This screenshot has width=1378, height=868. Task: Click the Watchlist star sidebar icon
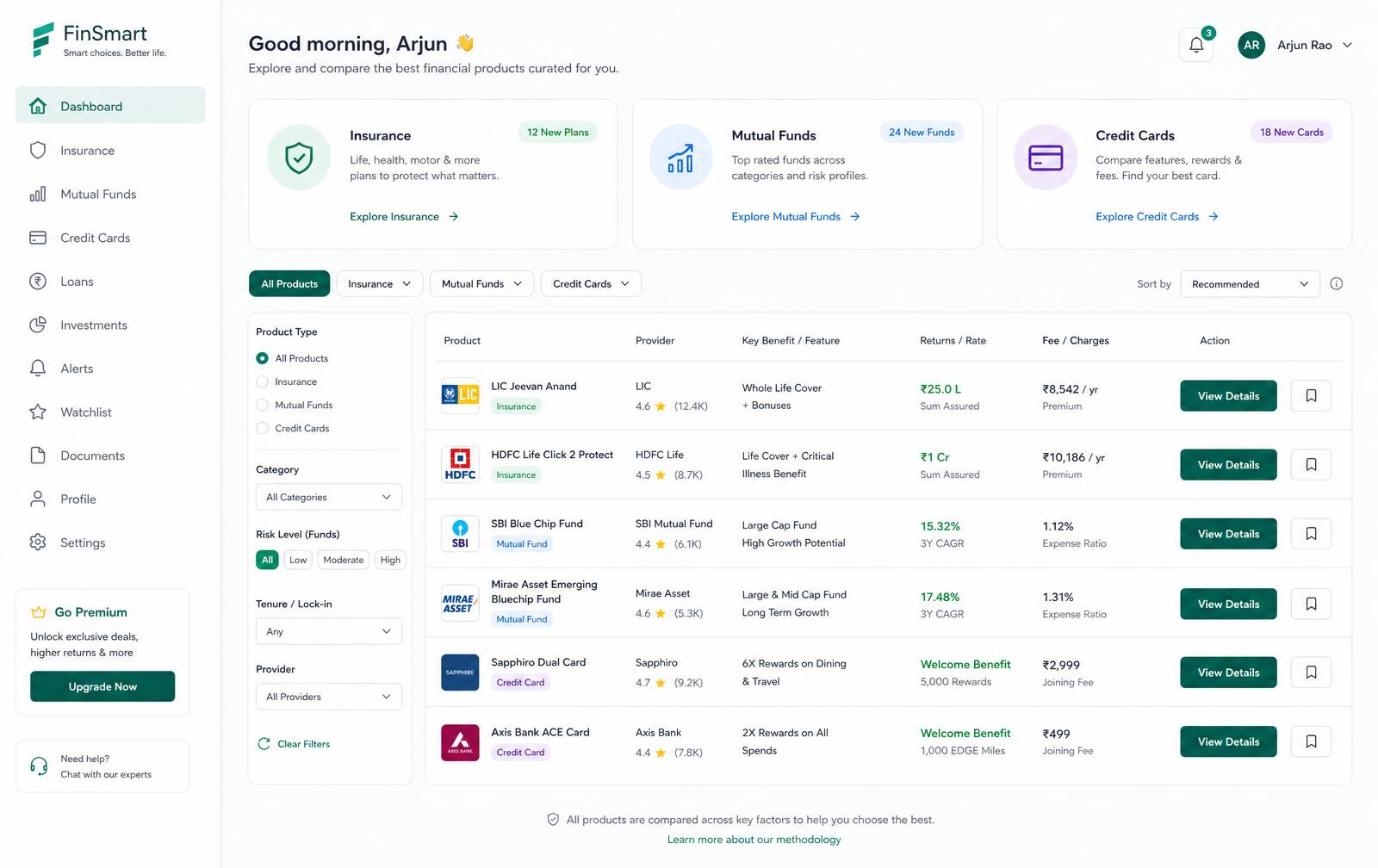click(x=38, y=412)
